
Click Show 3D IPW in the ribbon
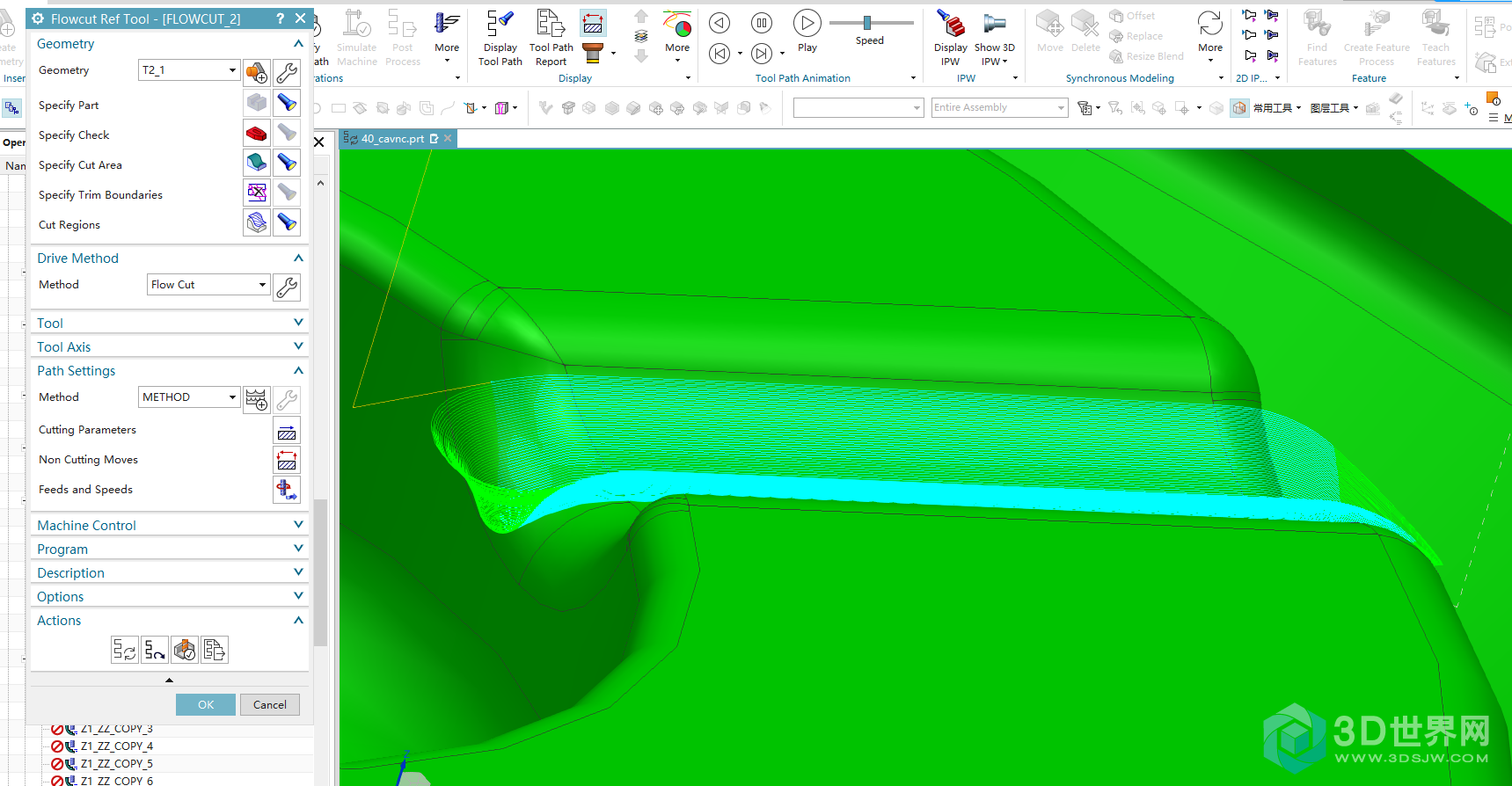pyautogui.click(x=994, y=38)
